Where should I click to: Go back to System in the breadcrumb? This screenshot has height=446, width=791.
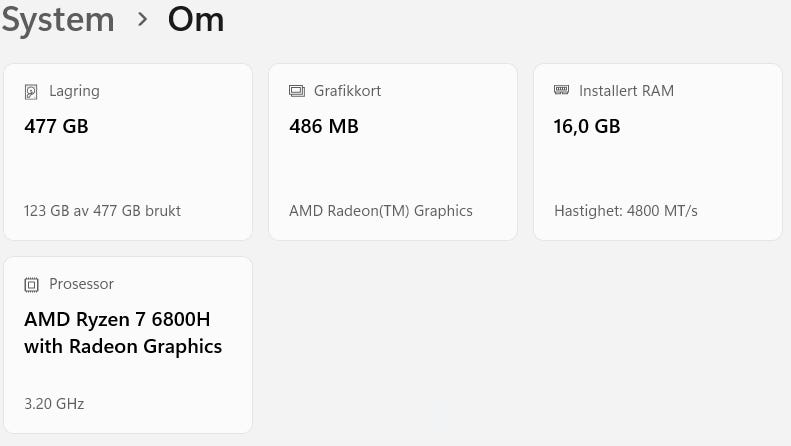point(57,18)
